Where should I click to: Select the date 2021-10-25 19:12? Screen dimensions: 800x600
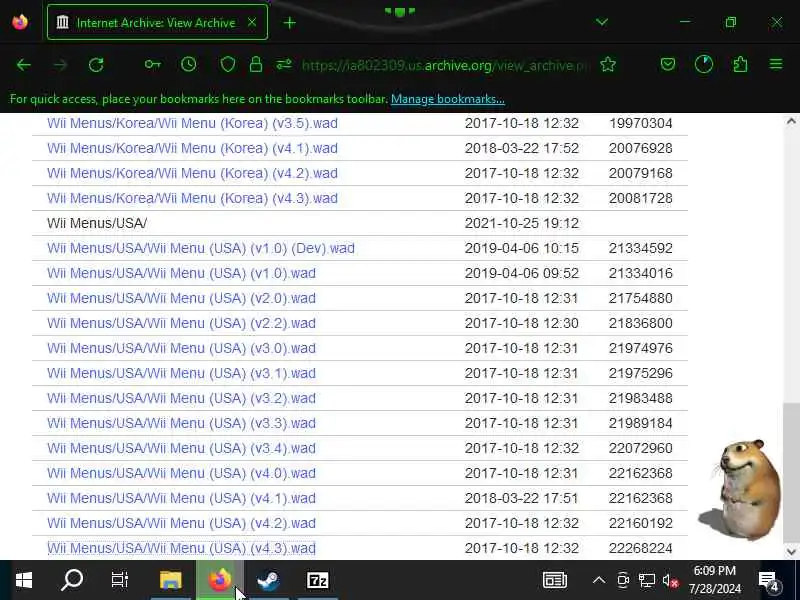[521, 223]
